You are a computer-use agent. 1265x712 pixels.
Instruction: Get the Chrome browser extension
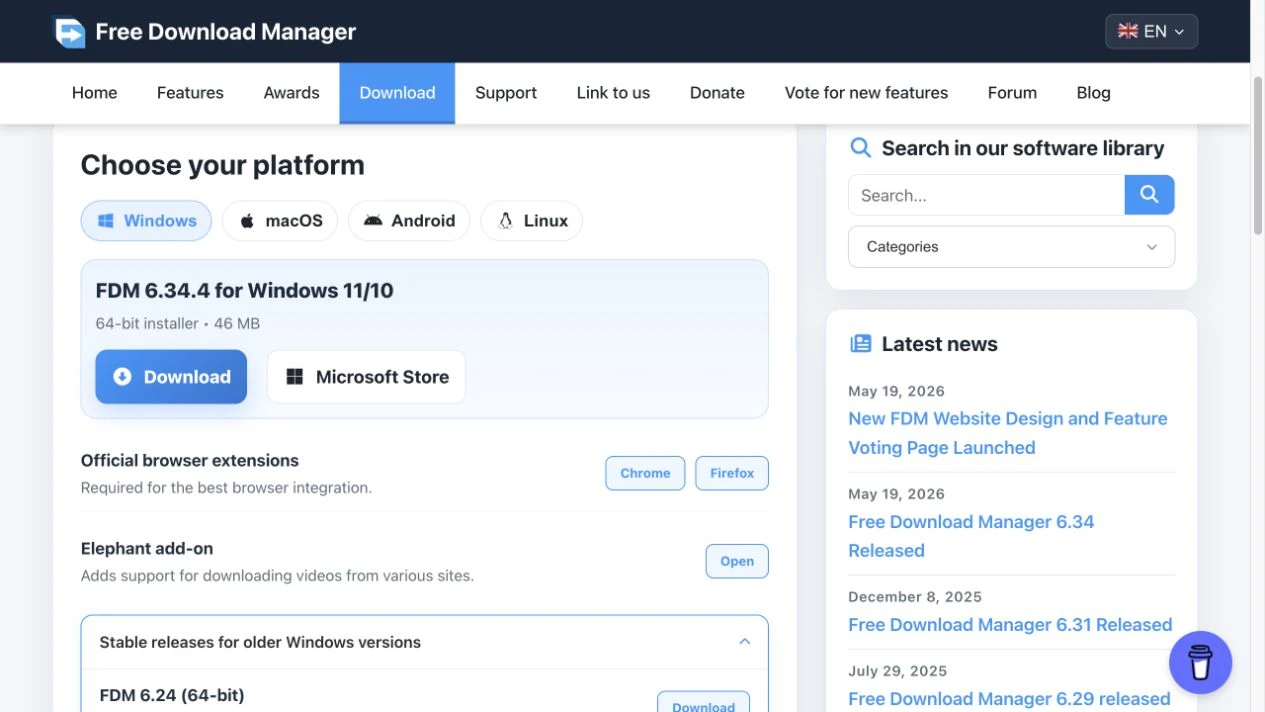pyautogui.click(x=645, y=473)
